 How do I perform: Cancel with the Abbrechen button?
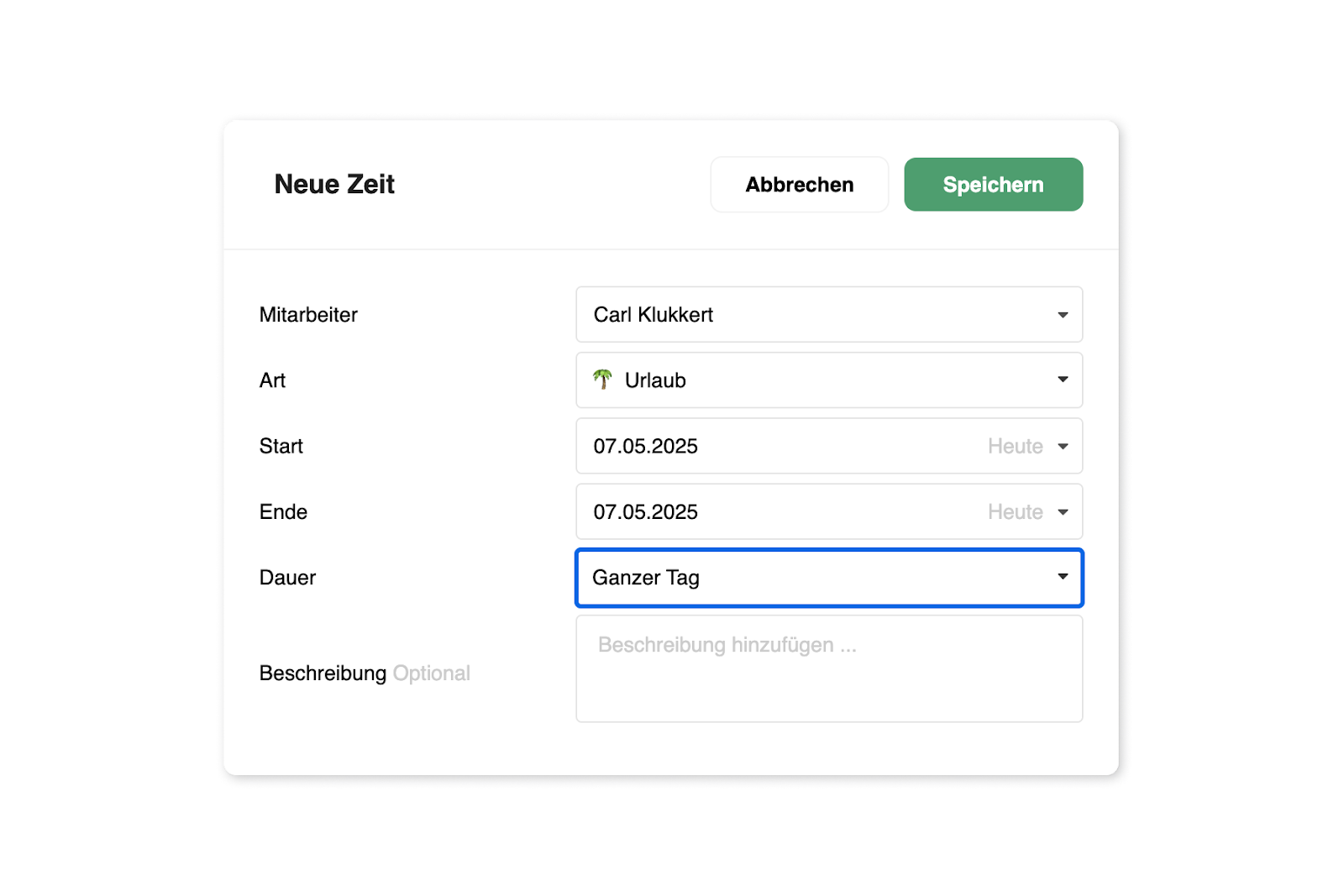(x=799, y=184)
